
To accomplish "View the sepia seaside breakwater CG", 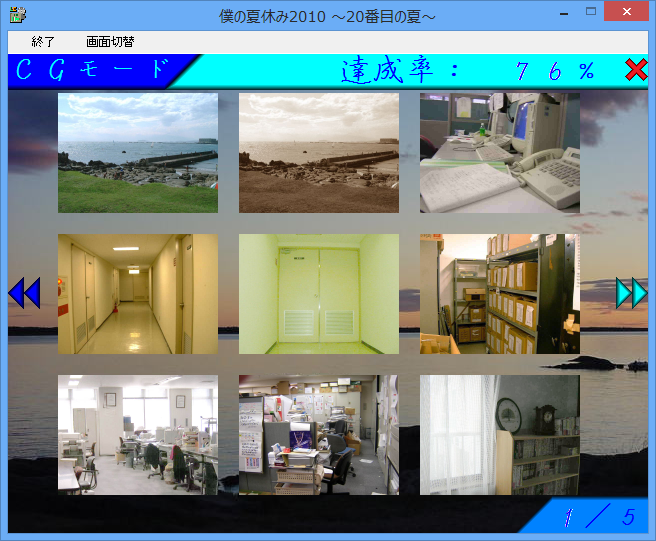I will pyautogui.click(x=319, y=153).
